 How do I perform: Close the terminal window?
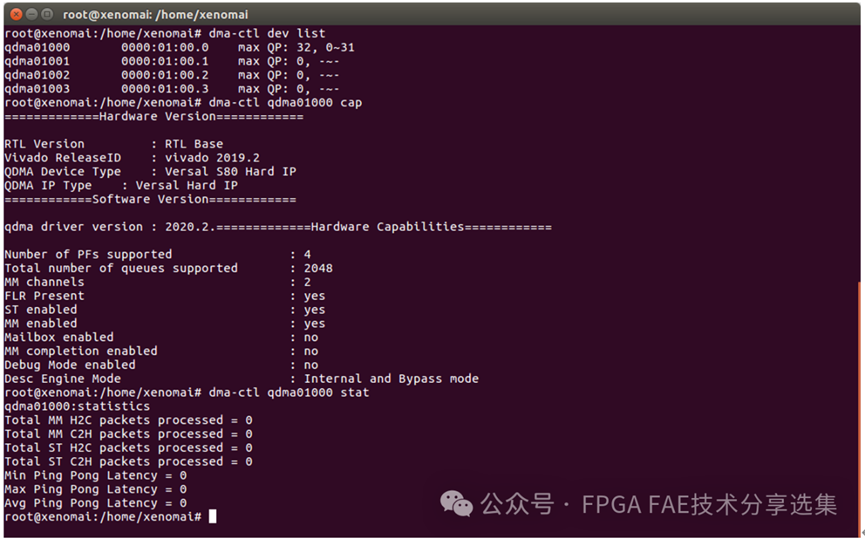pyautogui.click(x=13, y=14)
